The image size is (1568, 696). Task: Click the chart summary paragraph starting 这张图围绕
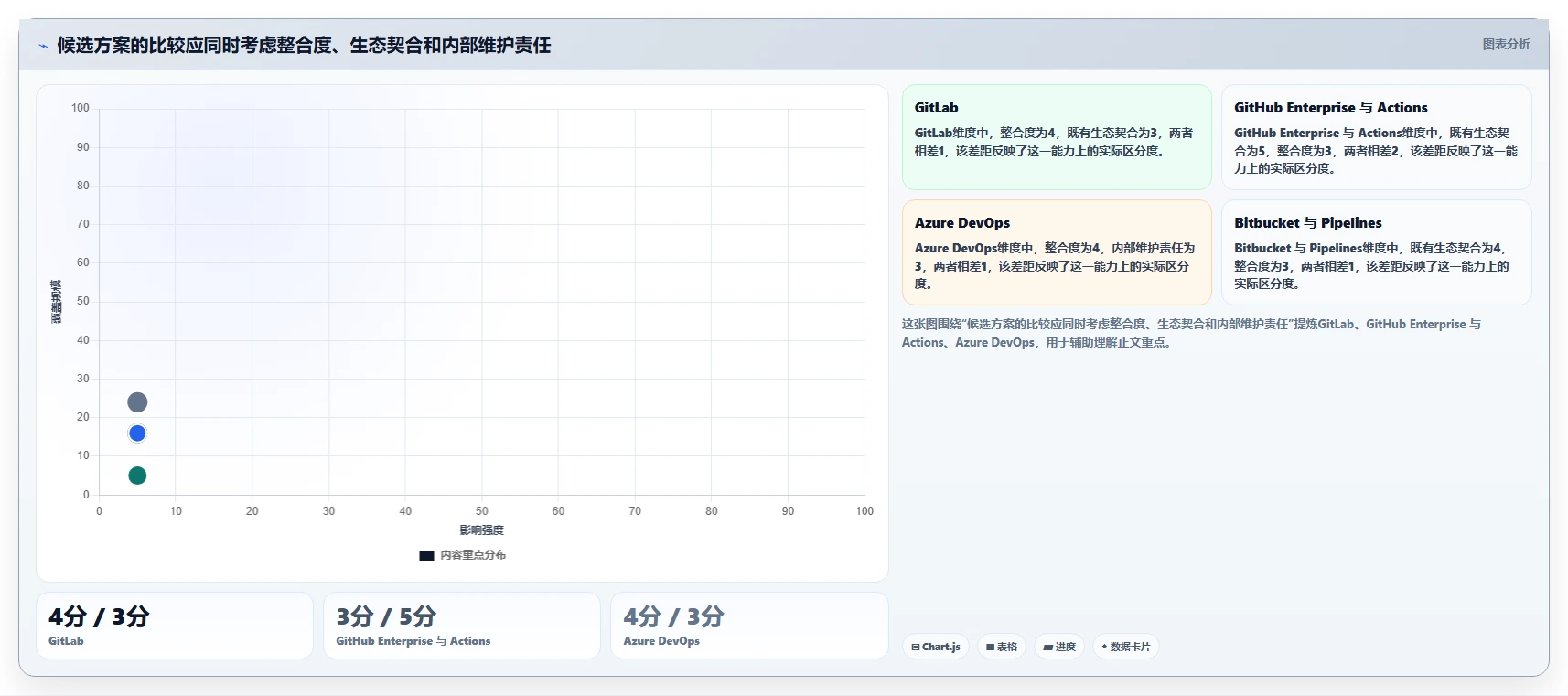(x=1191, y=333)
